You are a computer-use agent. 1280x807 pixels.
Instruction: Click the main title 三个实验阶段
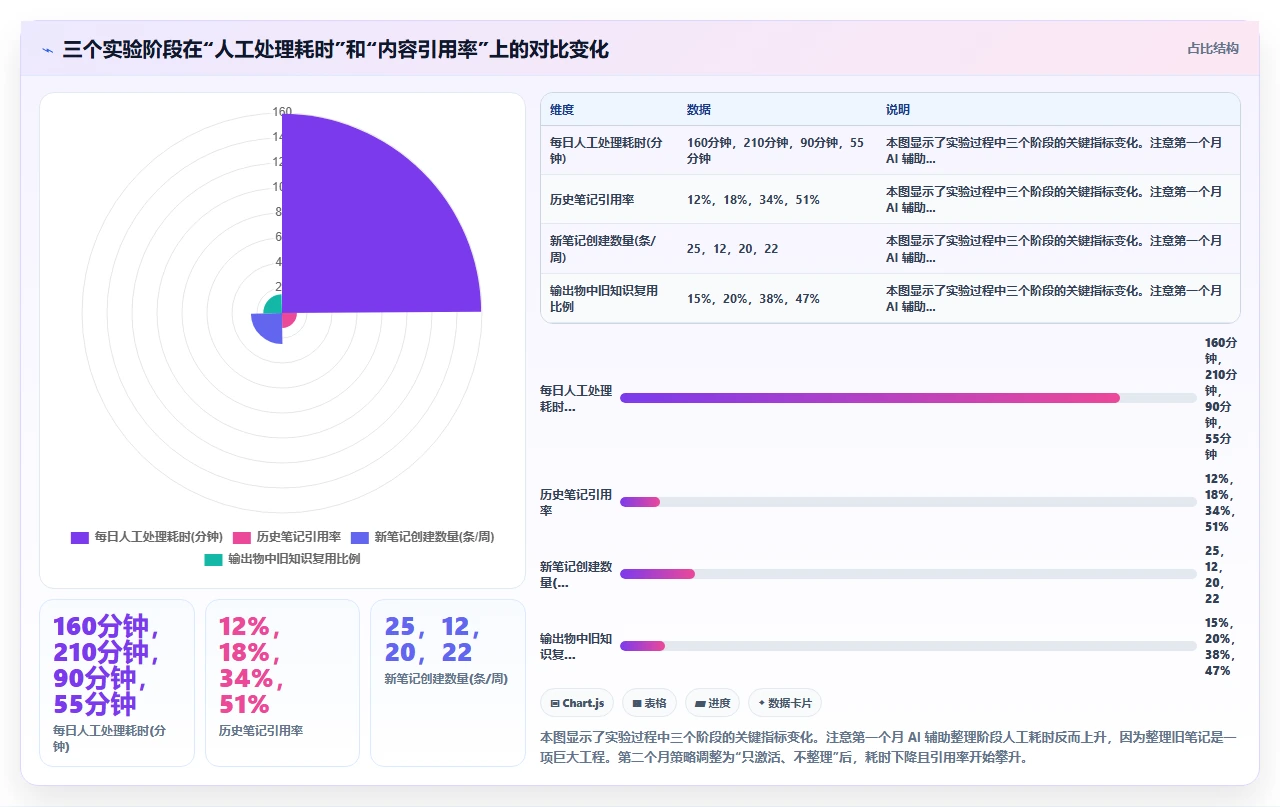[335, 49]
